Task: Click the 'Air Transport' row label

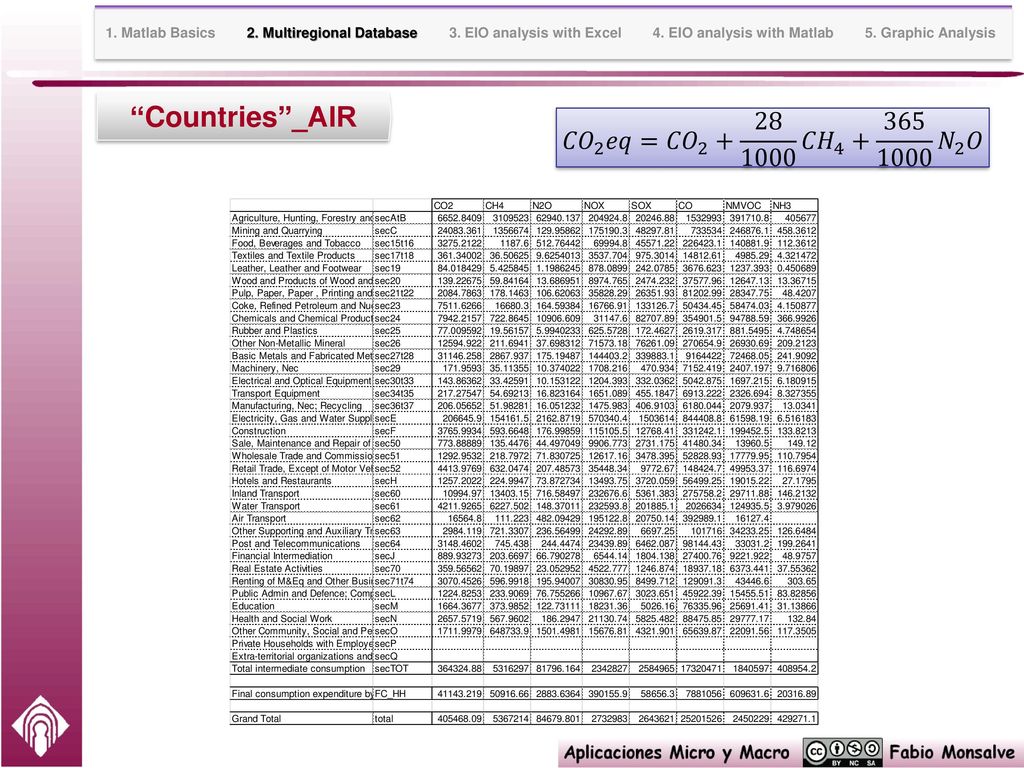Action: 259,518
